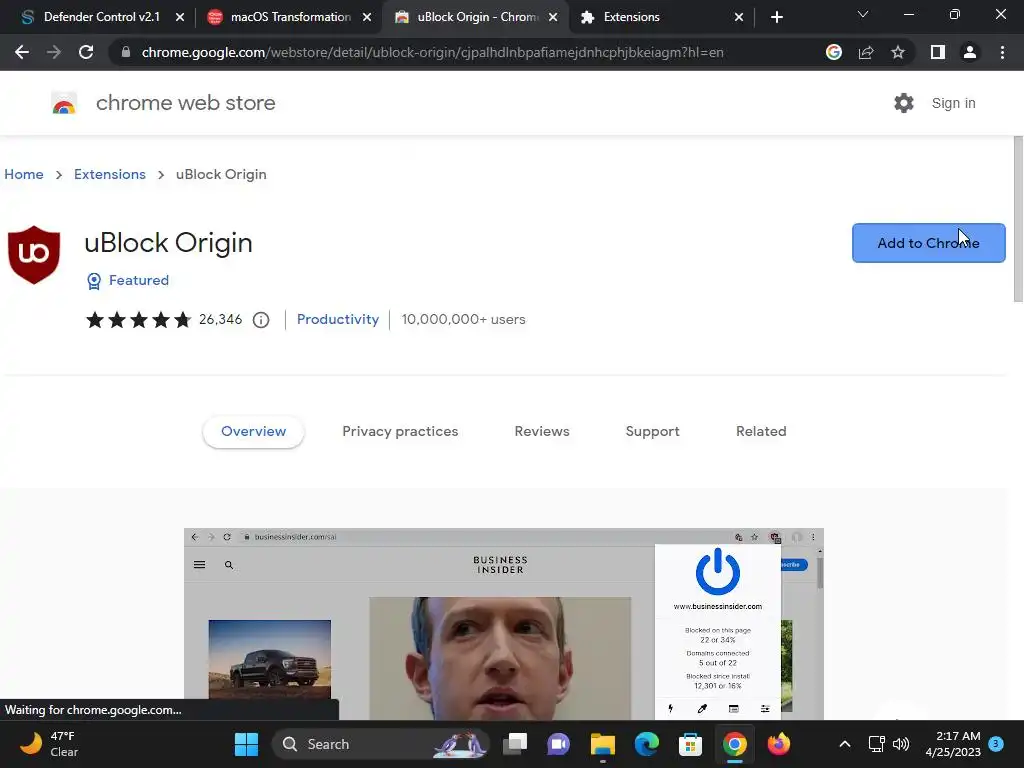Click the padlock site info icon

coord(126,52)
